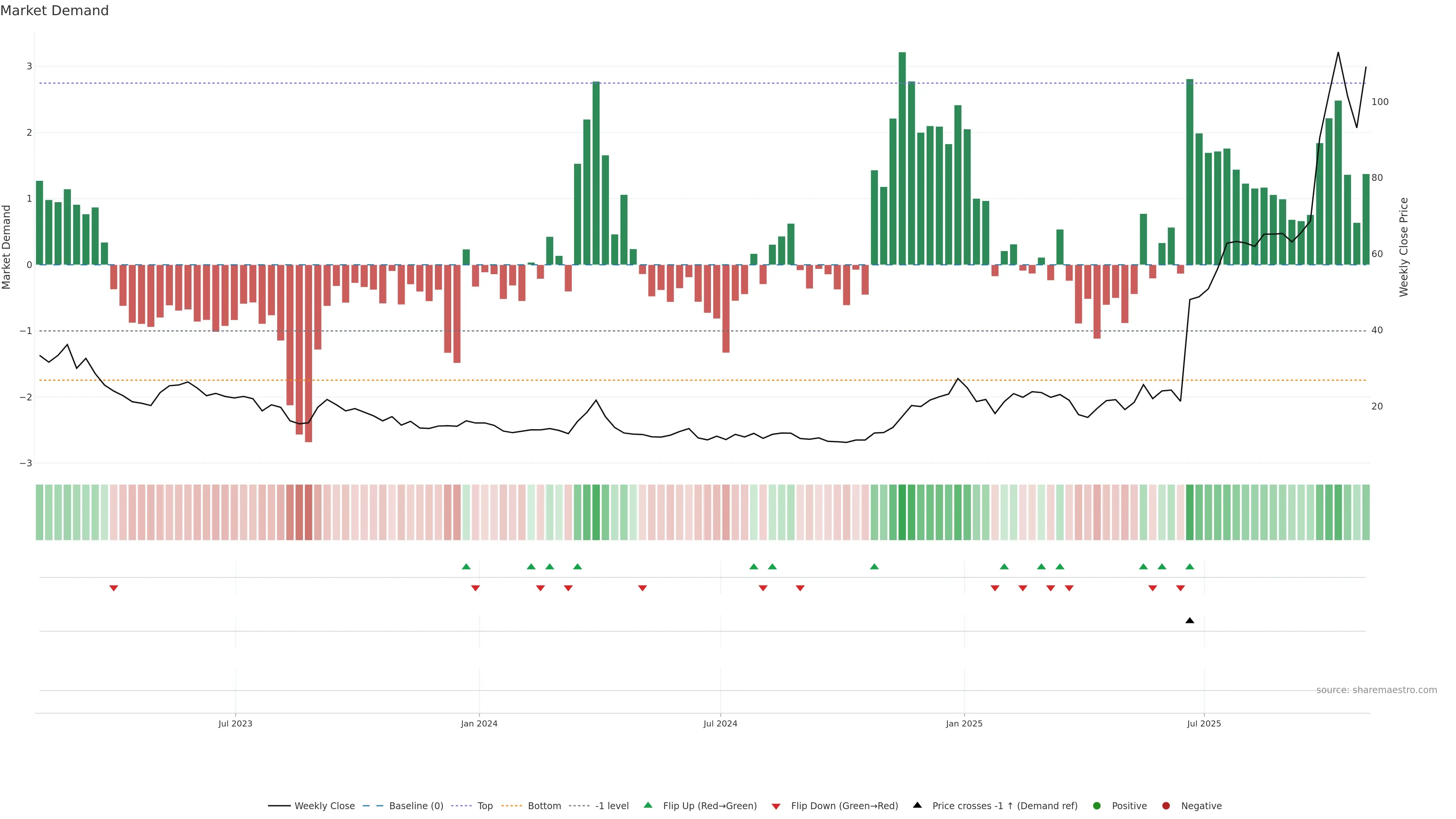Click the black triangle marker near Jul 2025

point(1189,621)
